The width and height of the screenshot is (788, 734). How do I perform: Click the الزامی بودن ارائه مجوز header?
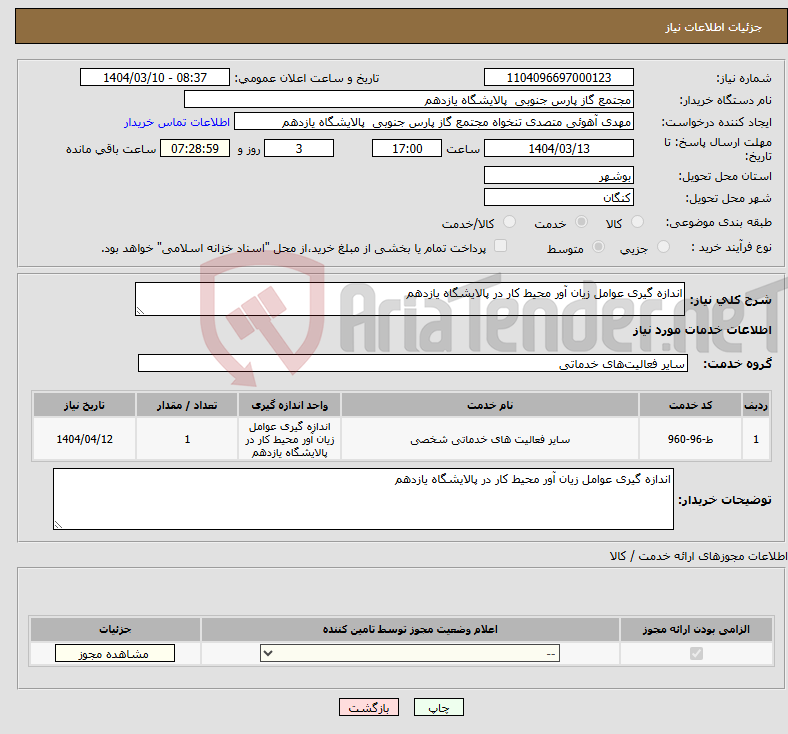(x=696, y=629)
